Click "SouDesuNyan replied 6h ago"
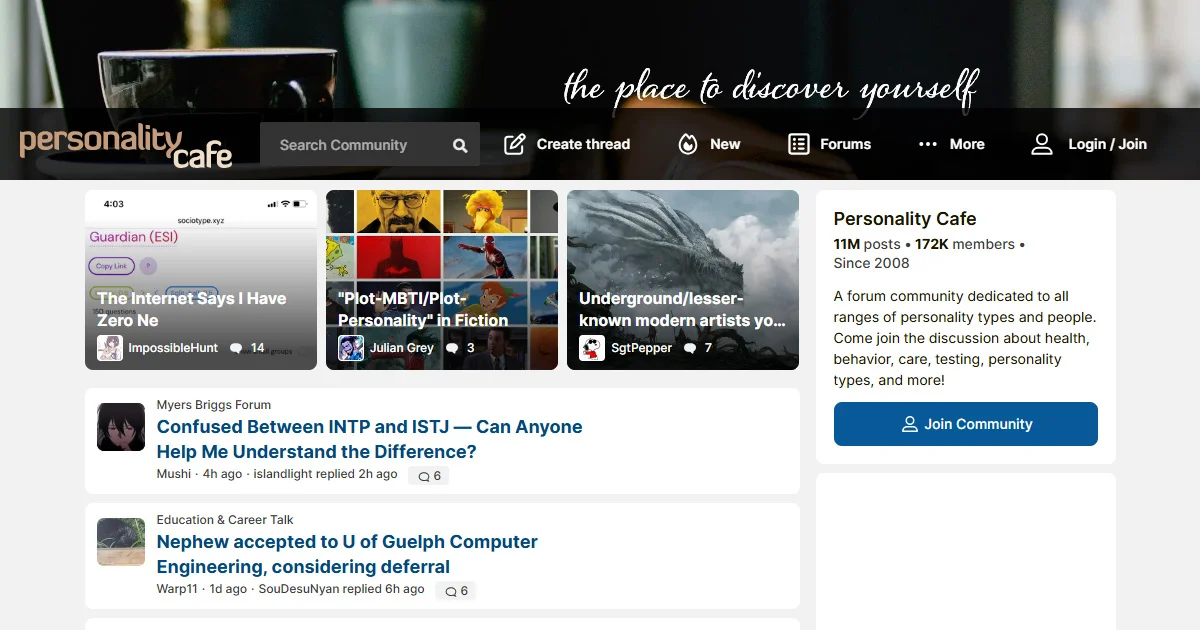1200x630 pixels. [x=342, y=589]
